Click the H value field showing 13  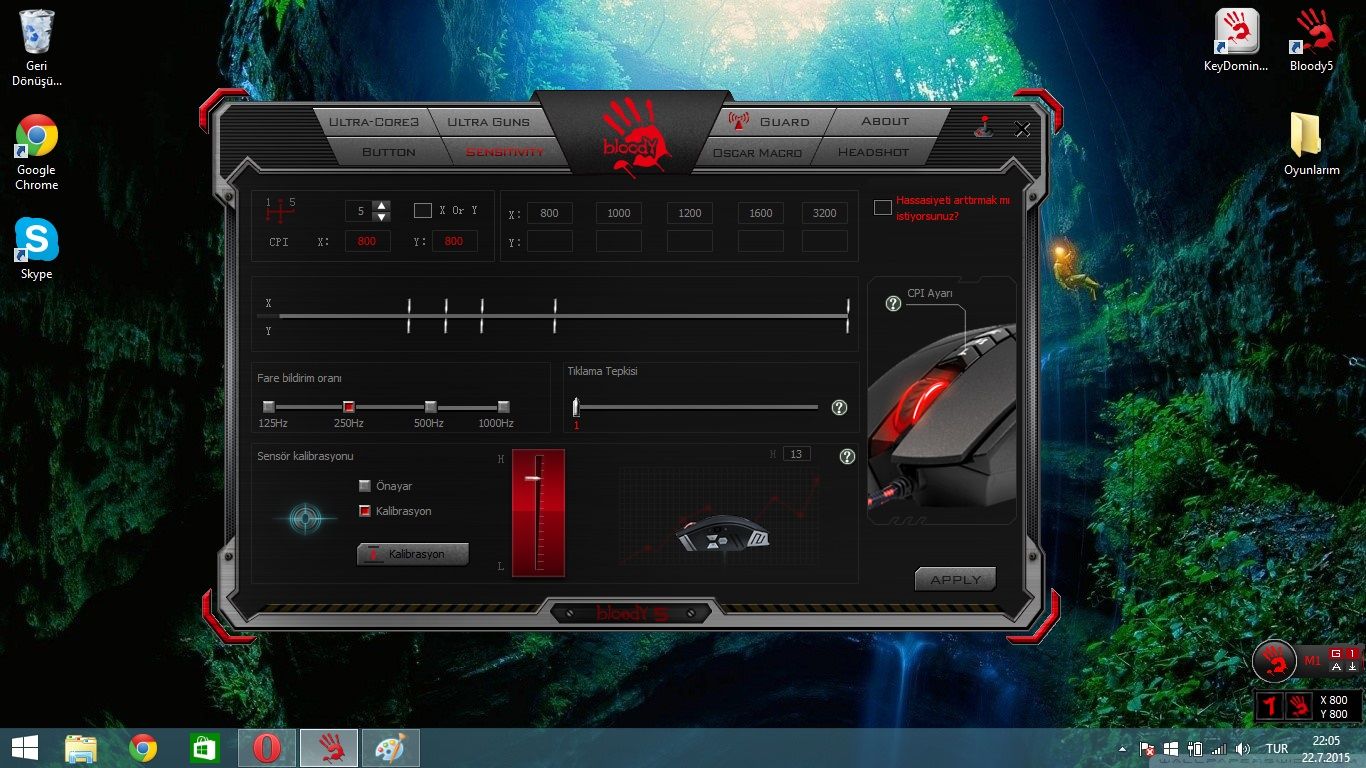click(x=797, y=454)
